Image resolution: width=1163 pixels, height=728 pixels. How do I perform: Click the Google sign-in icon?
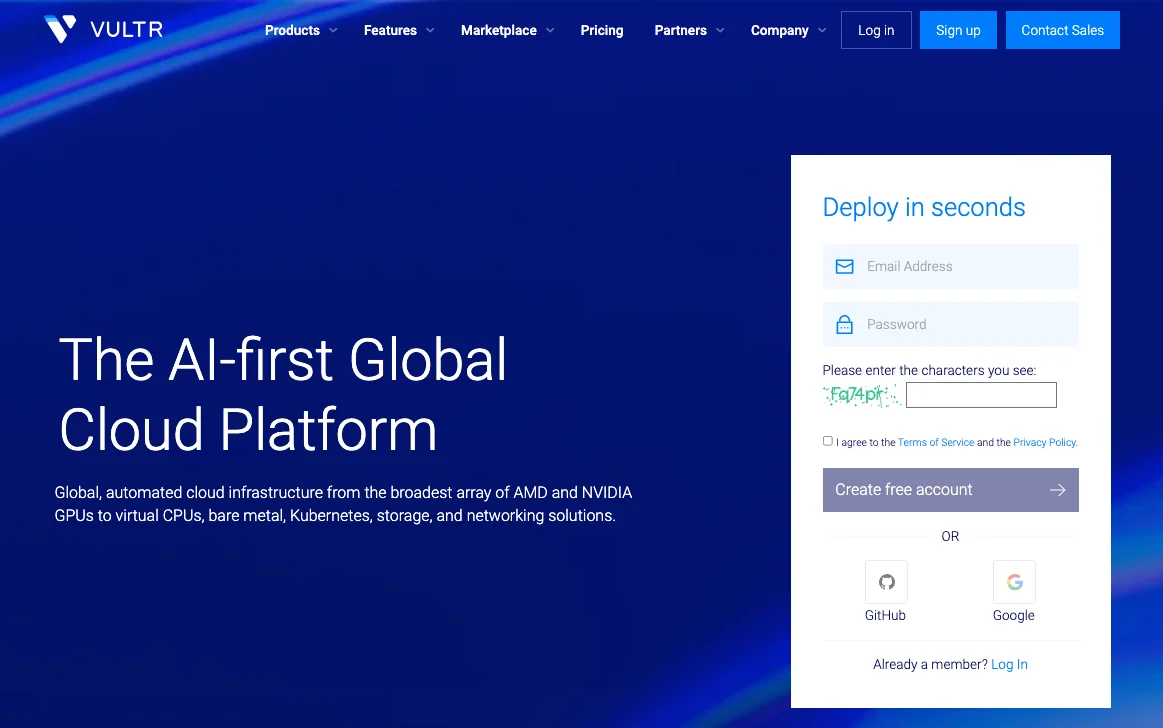coord(1014,582)
